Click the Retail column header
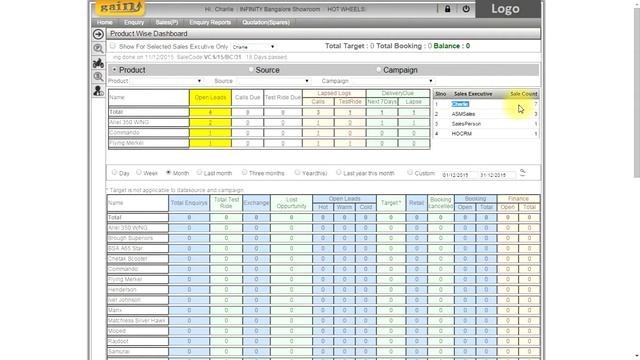This screenshot has height=360, width=640. point(416,203)
